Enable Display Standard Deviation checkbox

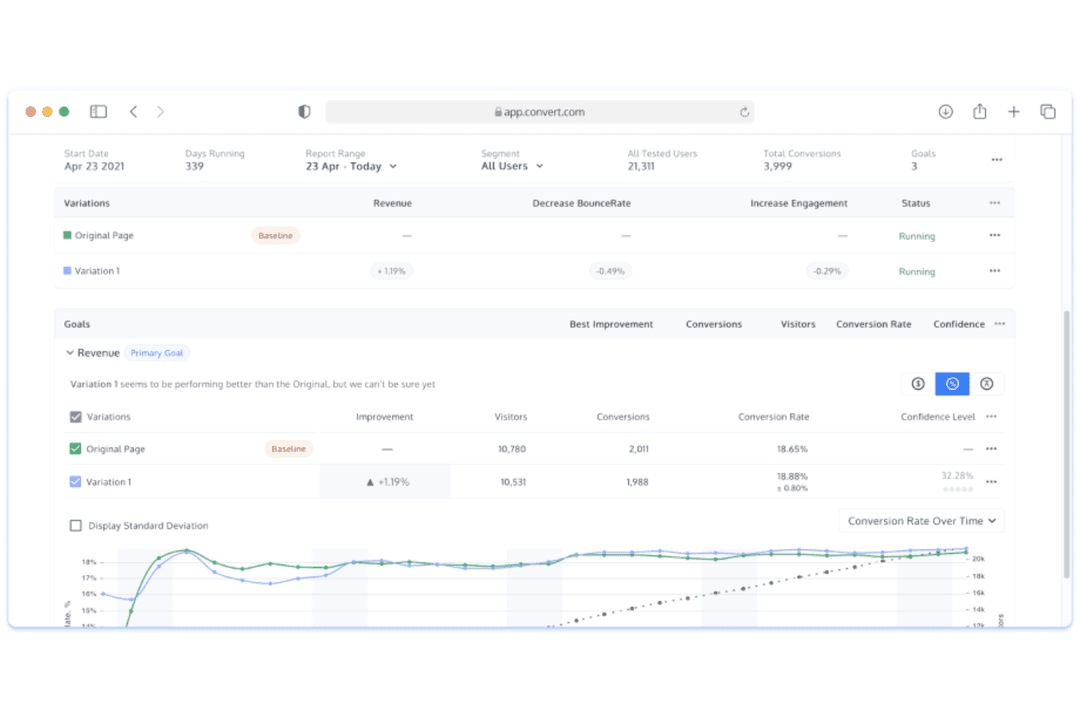point(76,526)
